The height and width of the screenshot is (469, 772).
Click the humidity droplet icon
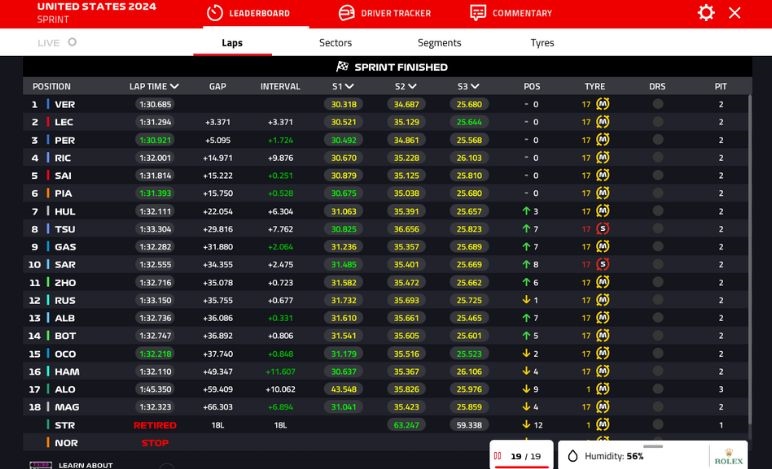pyautogui.click(x=573, y=456)
